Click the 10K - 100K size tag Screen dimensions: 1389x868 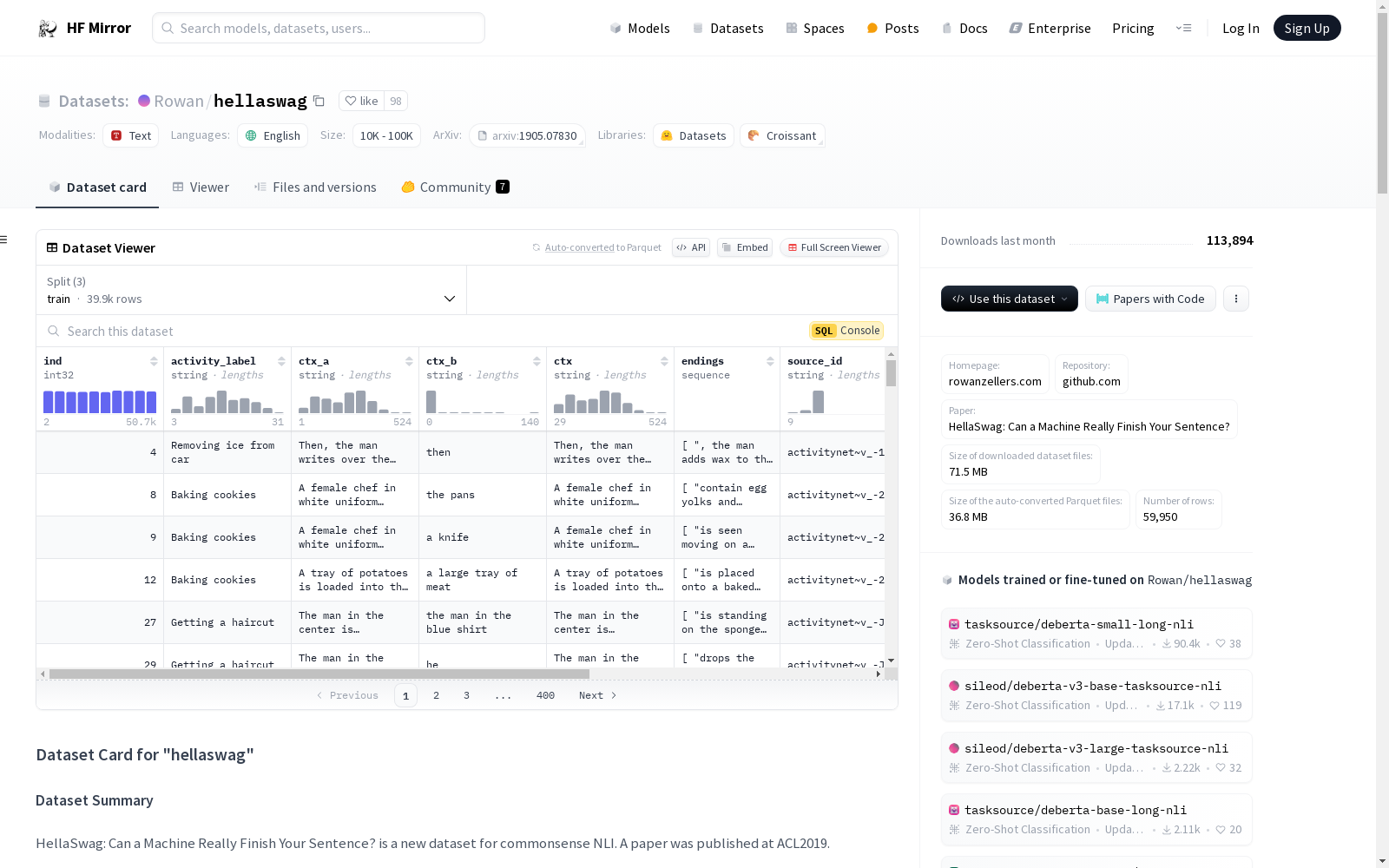pyautogui.click(x=386, y=135)
